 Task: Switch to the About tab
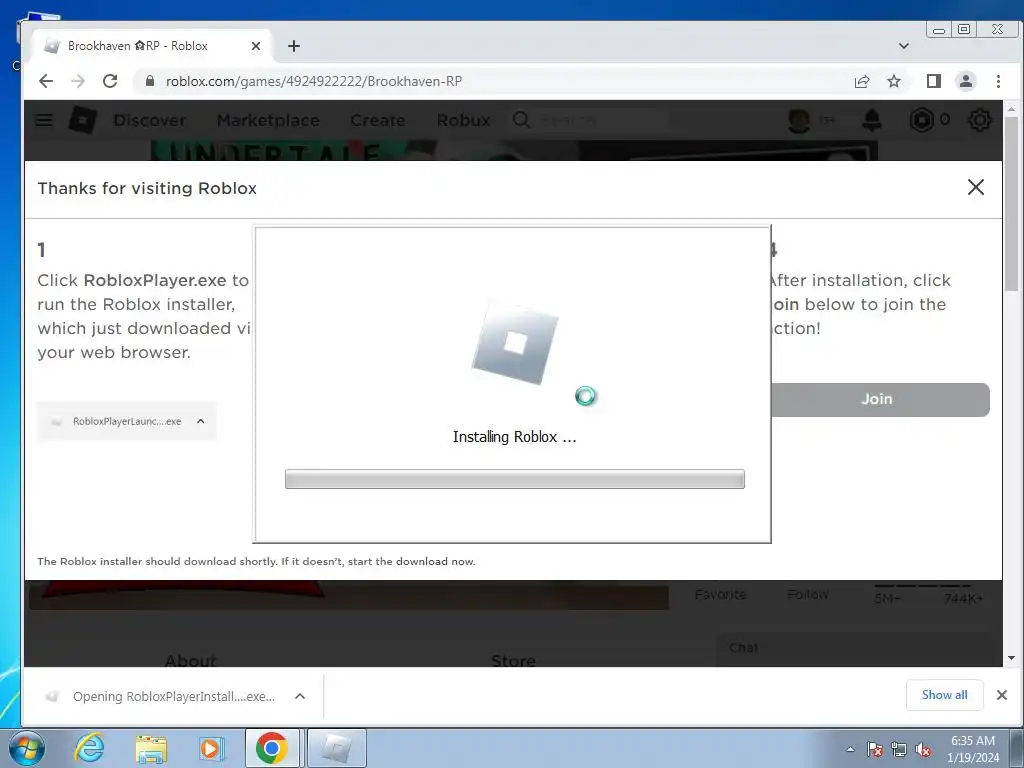pos(190,660)
